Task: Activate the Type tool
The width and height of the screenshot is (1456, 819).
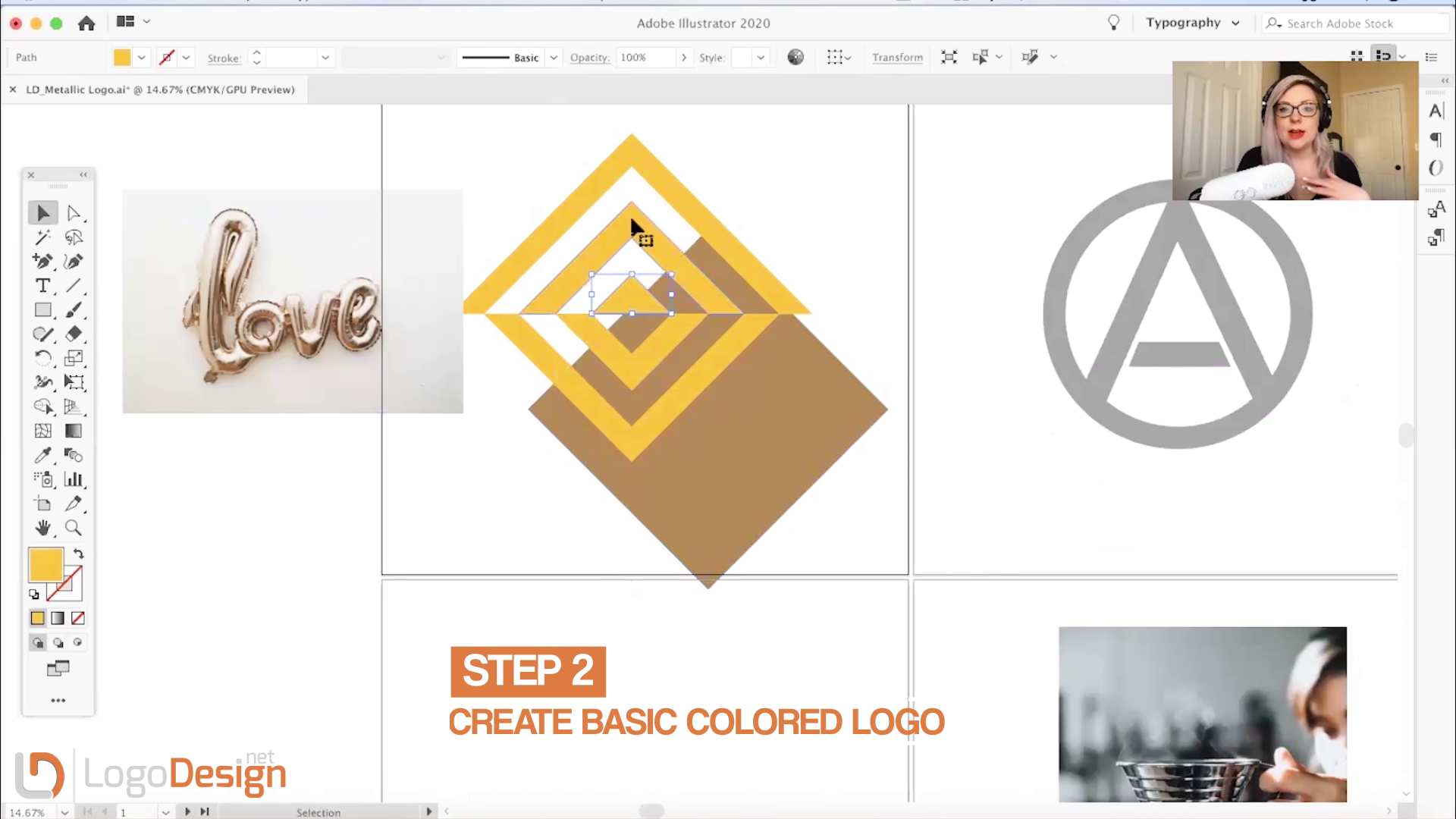Action: (x=43, y=286)
